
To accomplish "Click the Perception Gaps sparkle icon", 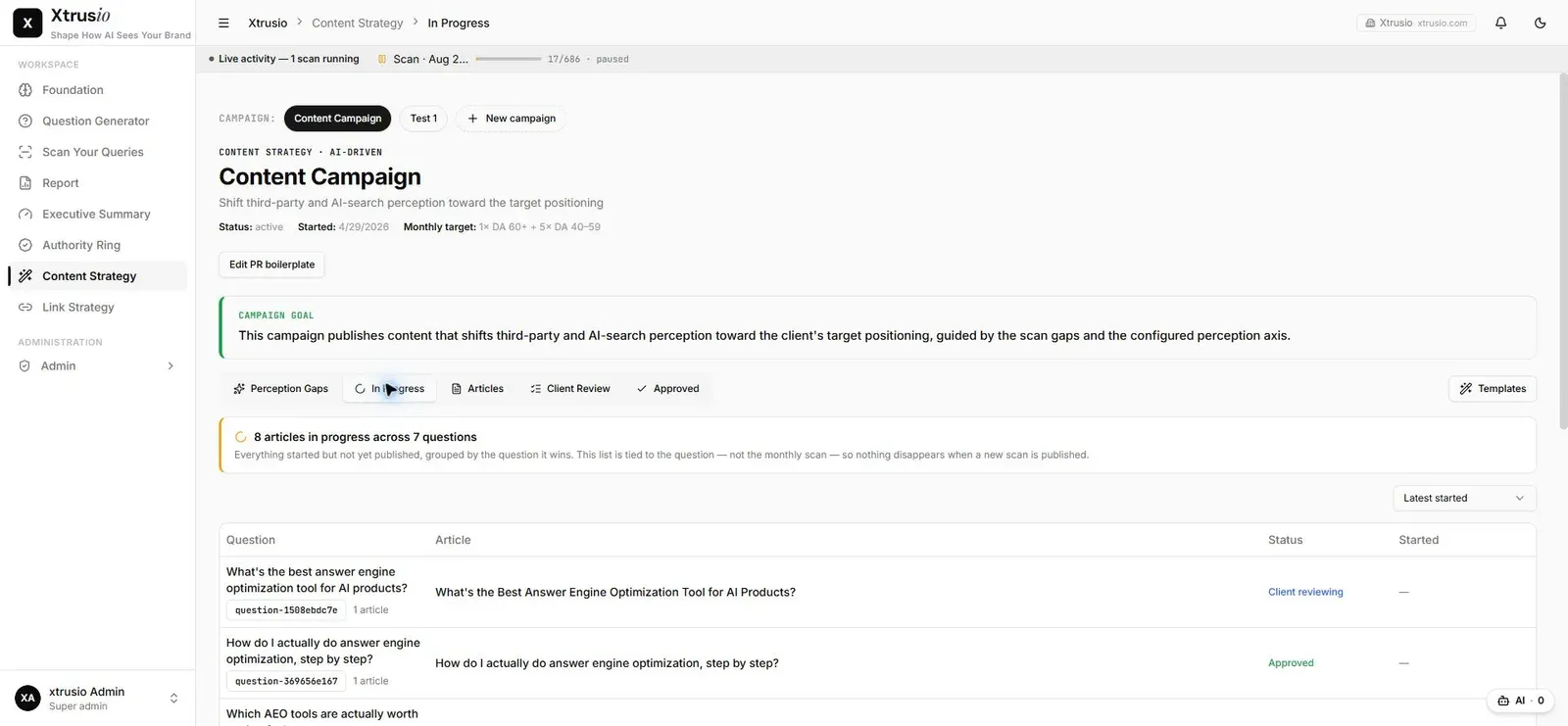I will coord(239,389).
